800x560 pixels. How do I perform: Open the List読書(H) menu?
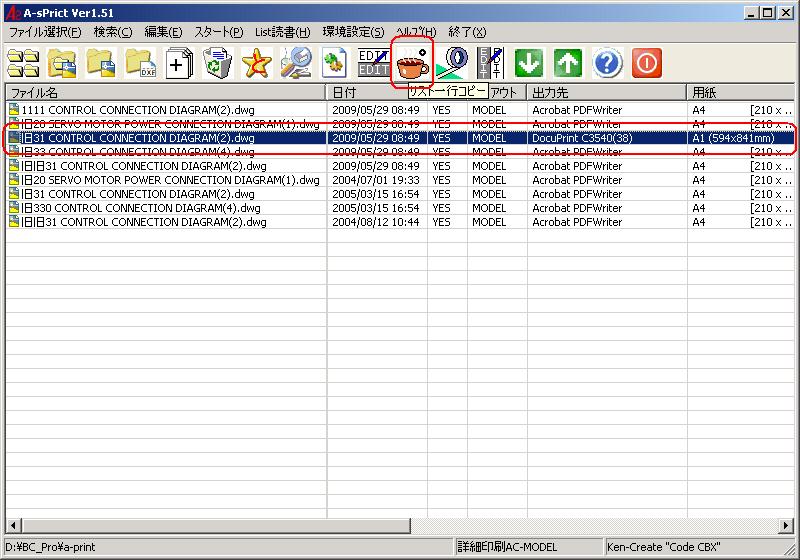point(282,32)
